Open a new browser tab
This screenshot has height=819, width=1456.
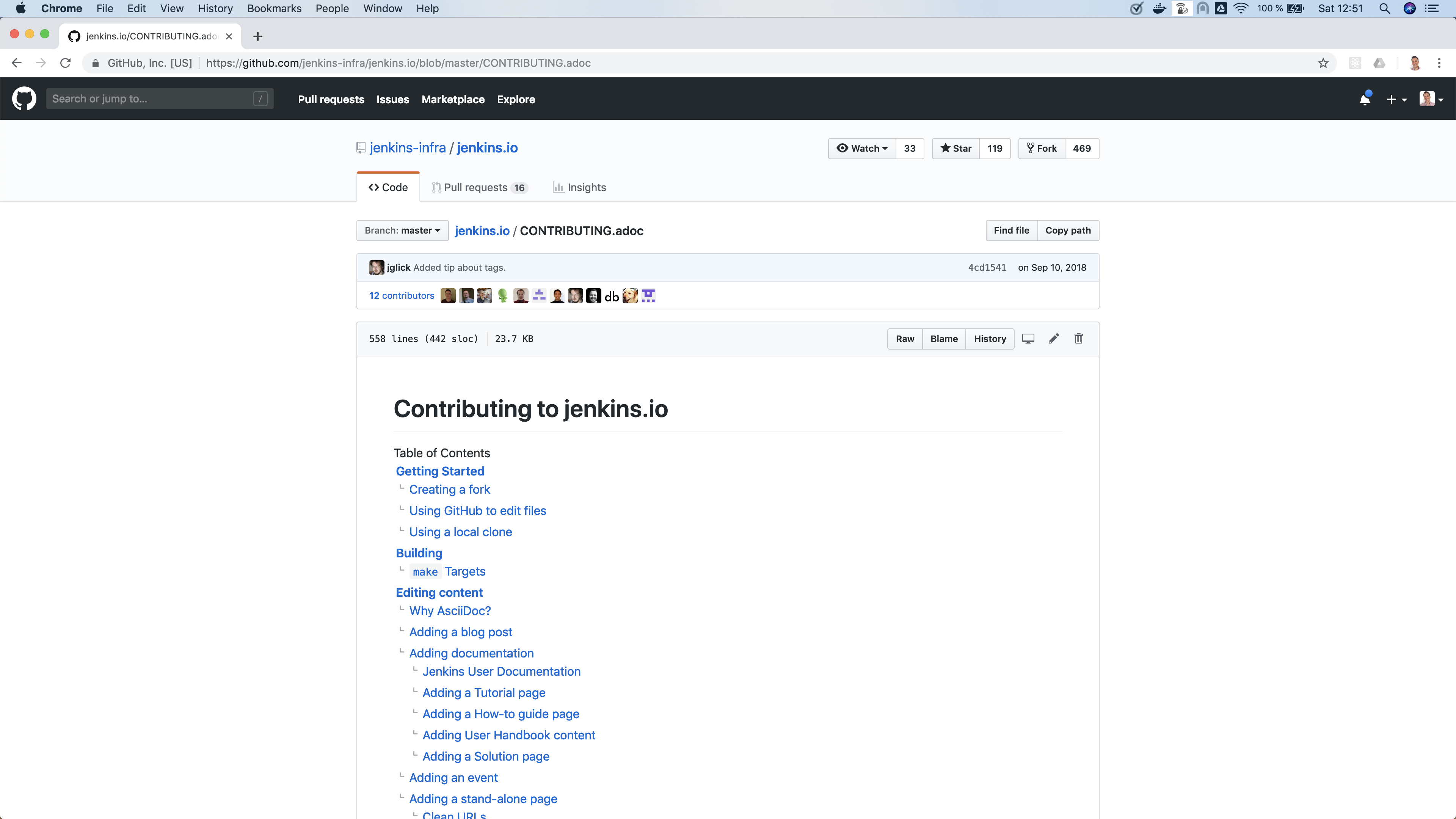coord(258,36)
